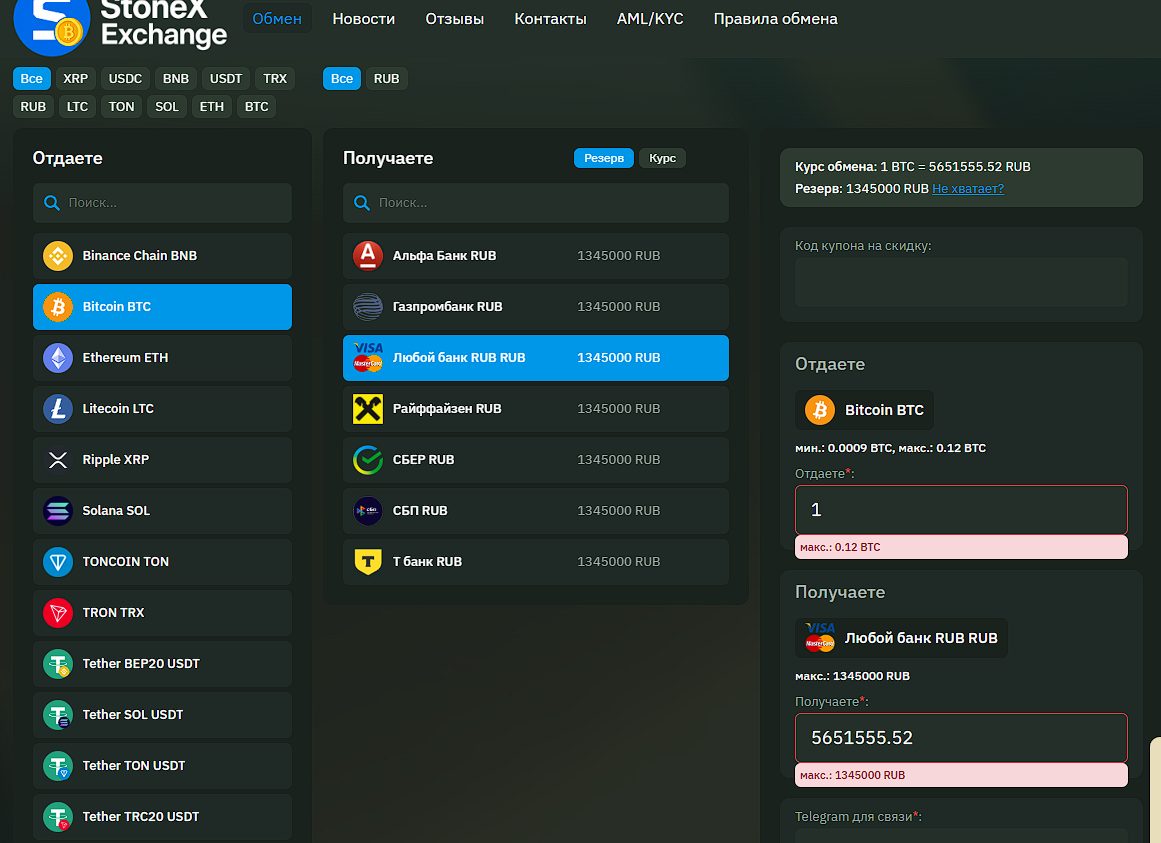Open the AML/KYC page

[650, 19]
